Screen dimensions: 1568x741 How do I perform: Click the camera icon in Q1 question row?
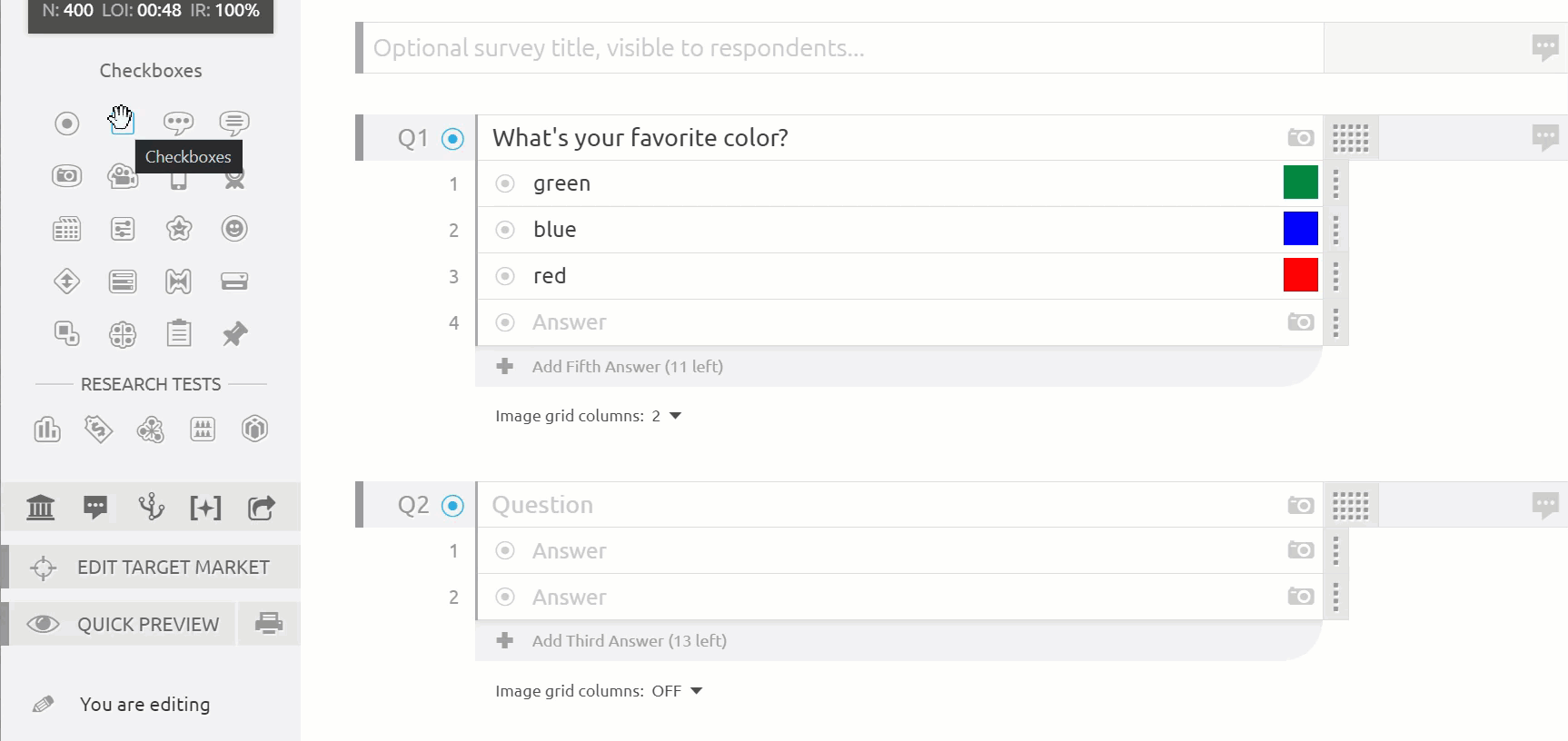1300,138
